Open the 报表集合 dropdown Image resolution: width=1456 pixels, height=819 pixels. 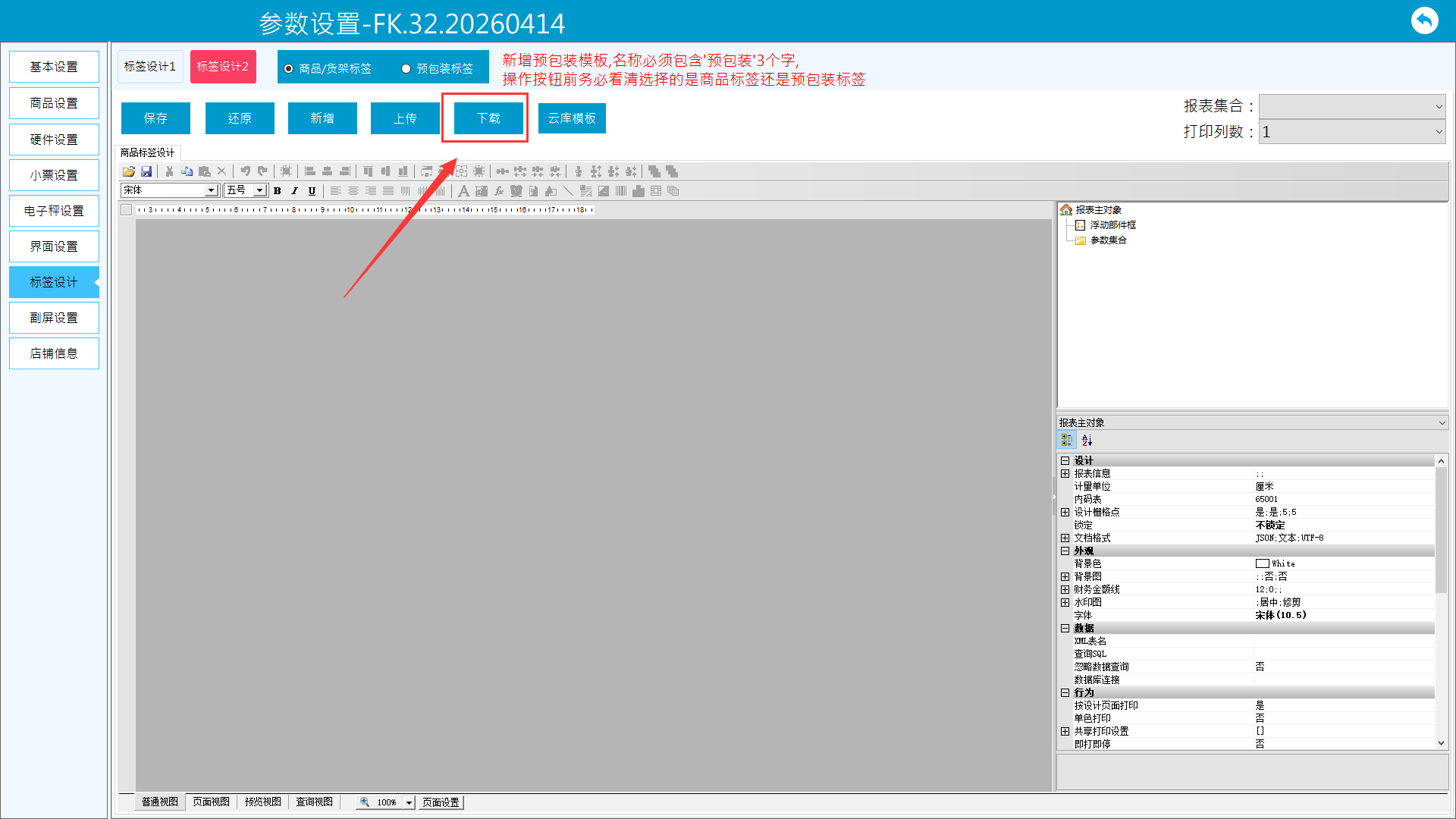pyautogui.click(x=1352, y=107)
